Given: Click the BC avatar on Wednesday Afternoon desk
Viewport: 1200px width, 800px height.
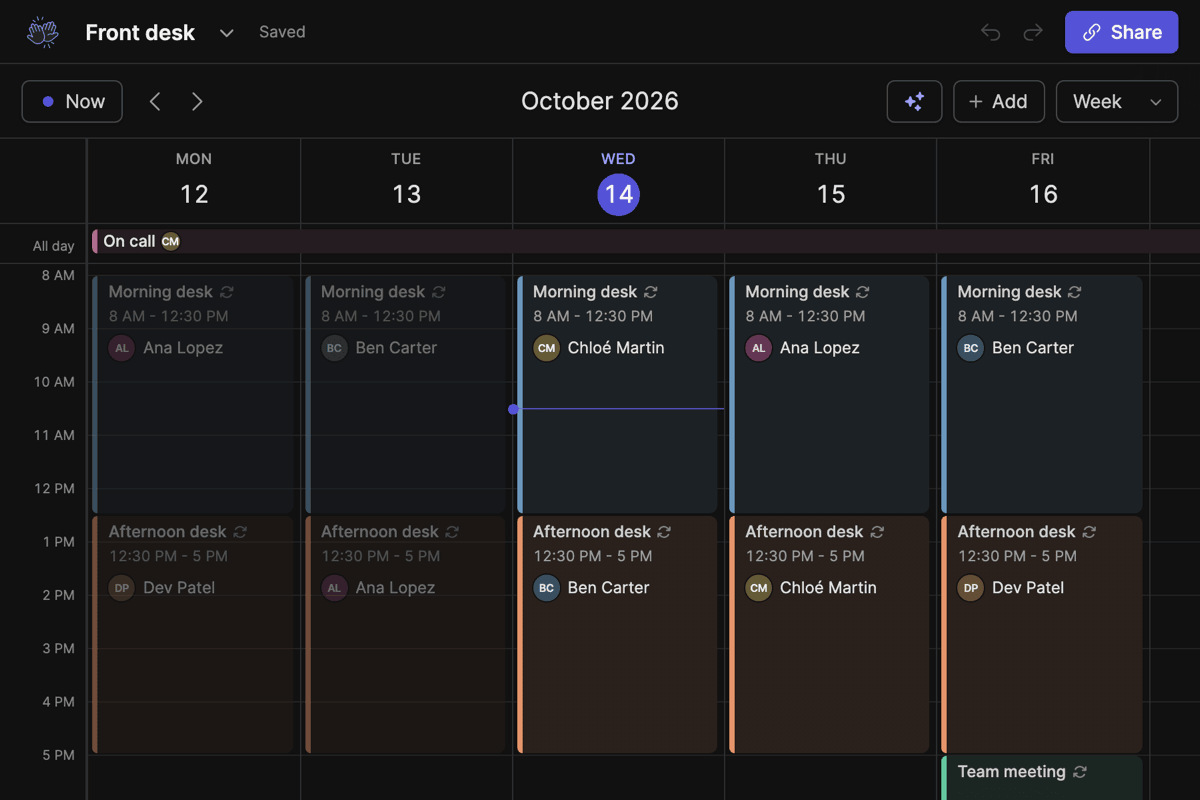Looking at the screenshot, I should [546, 588].
